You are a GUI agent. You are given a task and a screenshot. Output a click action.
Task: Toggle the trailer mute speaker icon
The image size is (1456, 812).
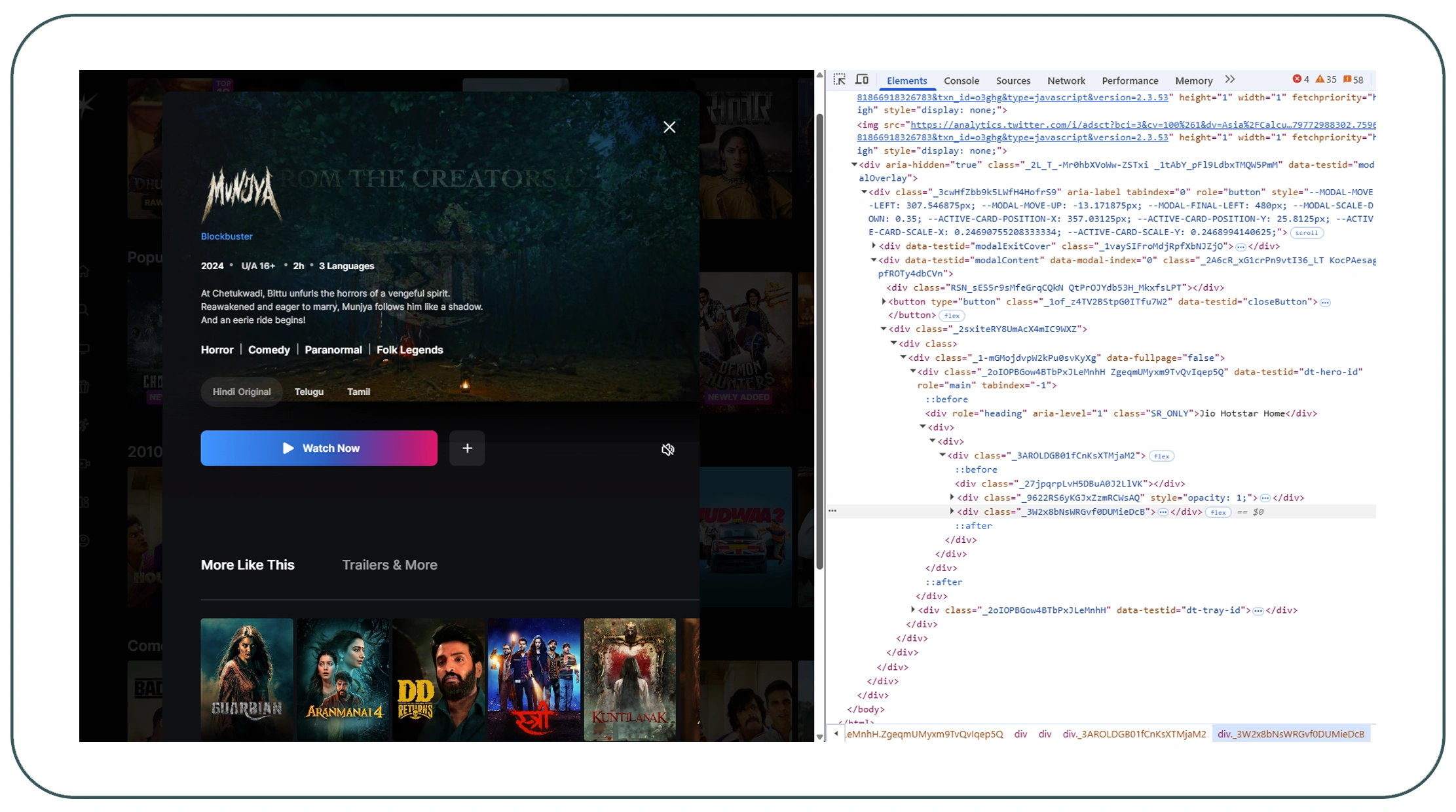(667, 449)
